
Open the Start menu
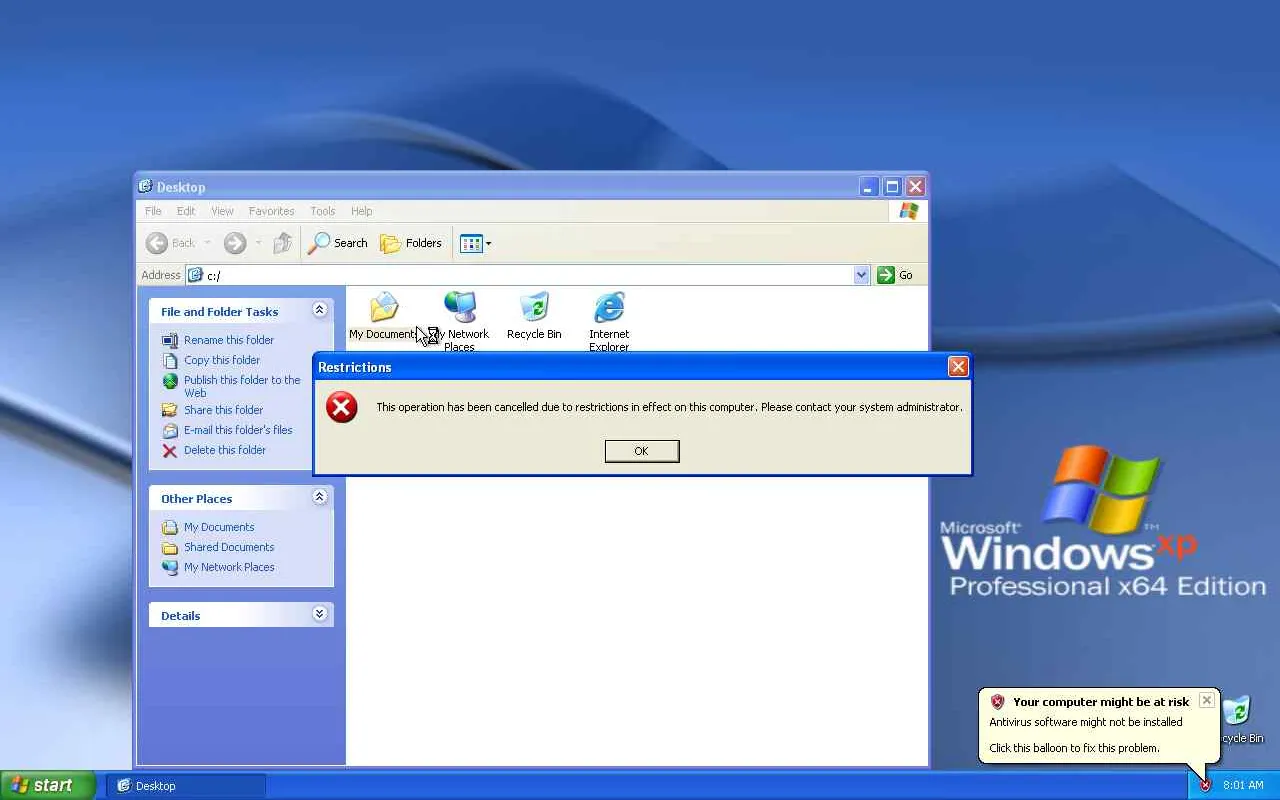click(48, 785)
